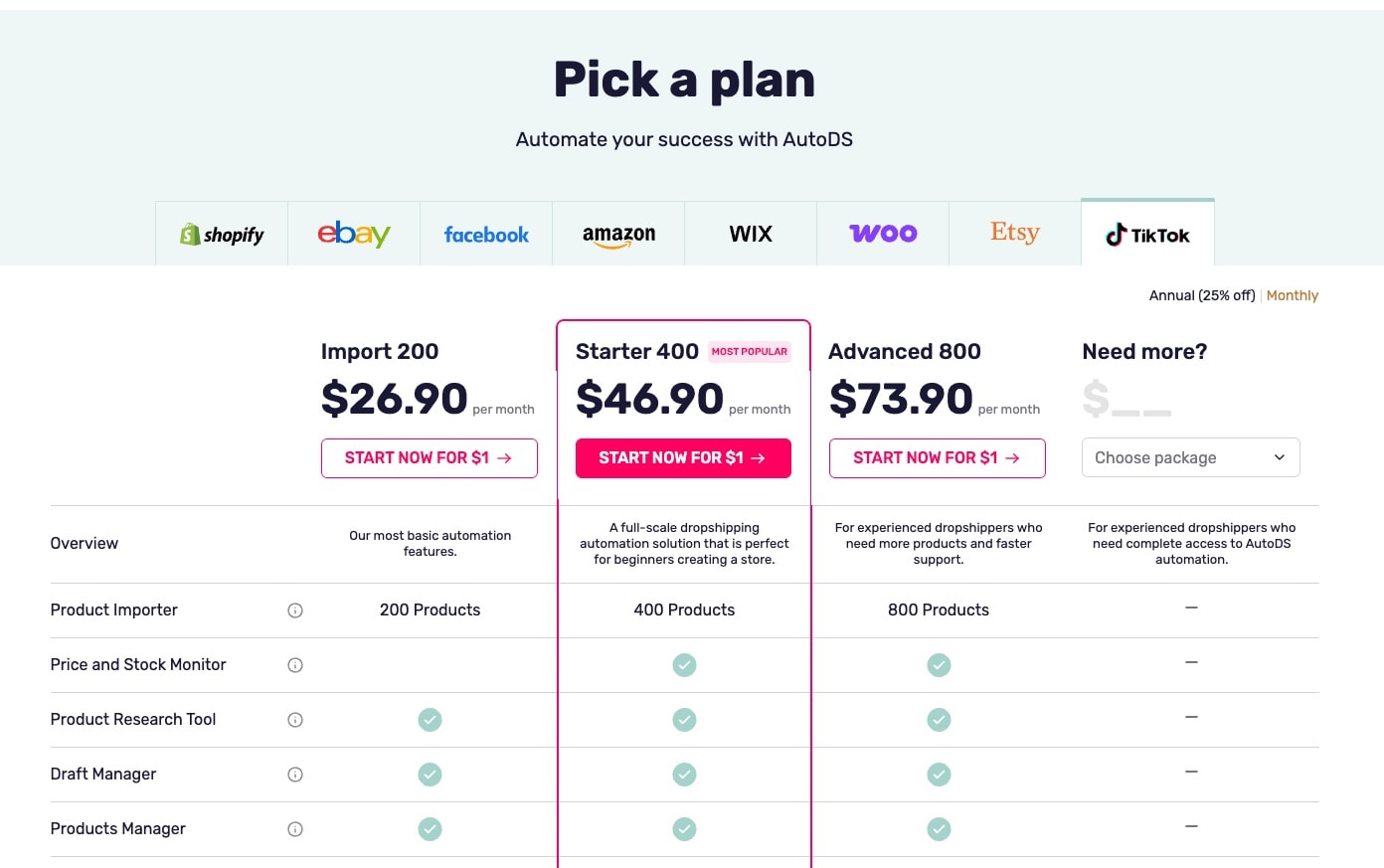Click the info icon beside Draft Manager
Image resolution: width=1384 pixels, height=868 pixels.
(295, 775)
